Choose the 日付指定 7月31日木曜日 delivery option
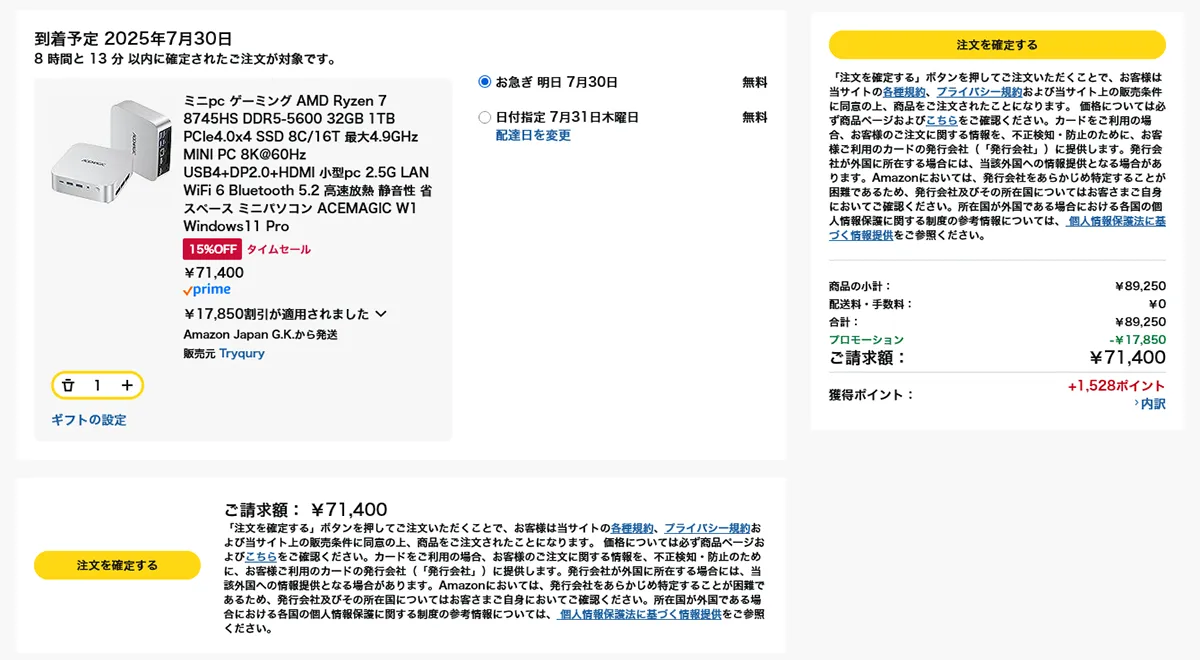1200x660 pixels. click(485, 117)
